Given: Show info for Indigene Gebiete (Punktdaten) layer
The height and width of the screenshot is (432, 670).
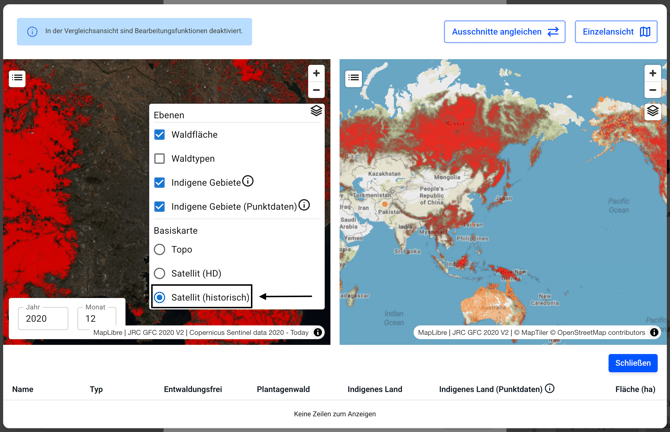Looking at the screenshot, I should click(x=304, y=205).
